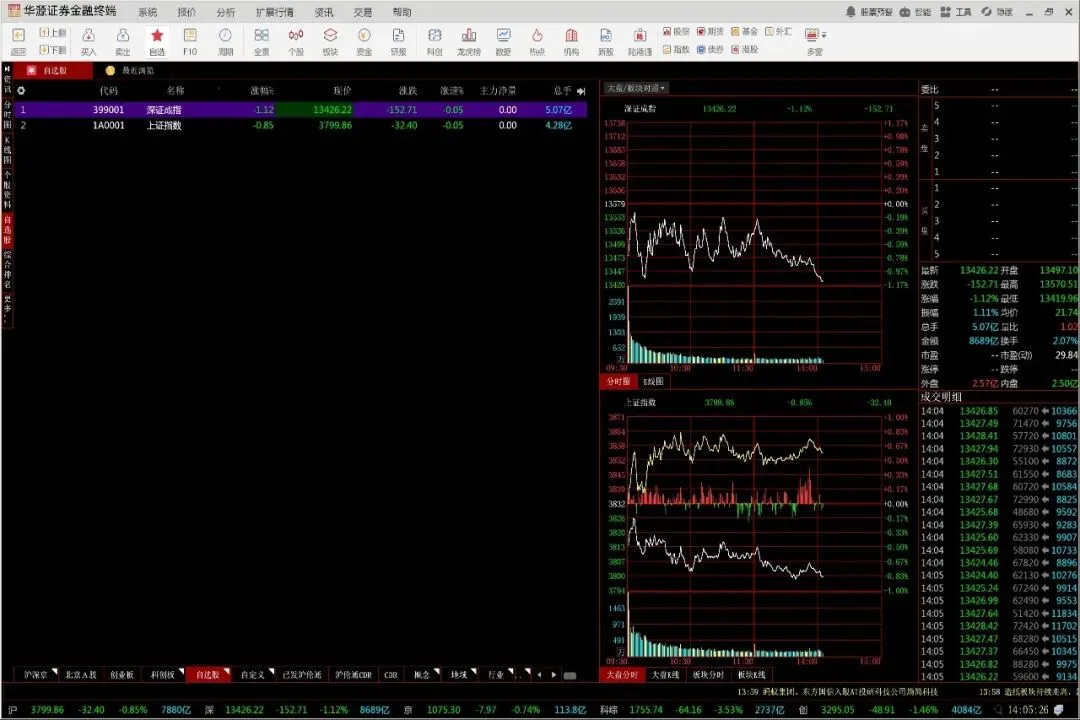Sort by the 现价 column header

[342, 90]
